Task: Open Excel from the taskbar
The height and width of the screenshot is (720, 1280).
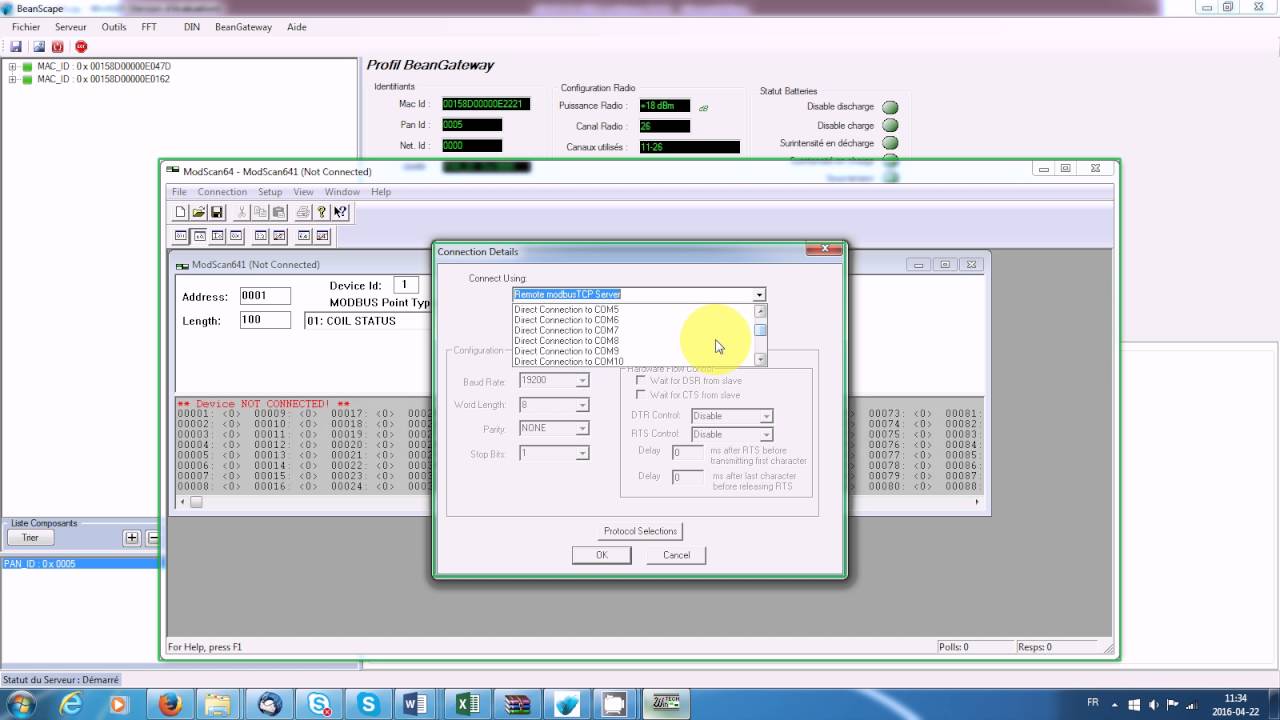Action: coord(467,704)
